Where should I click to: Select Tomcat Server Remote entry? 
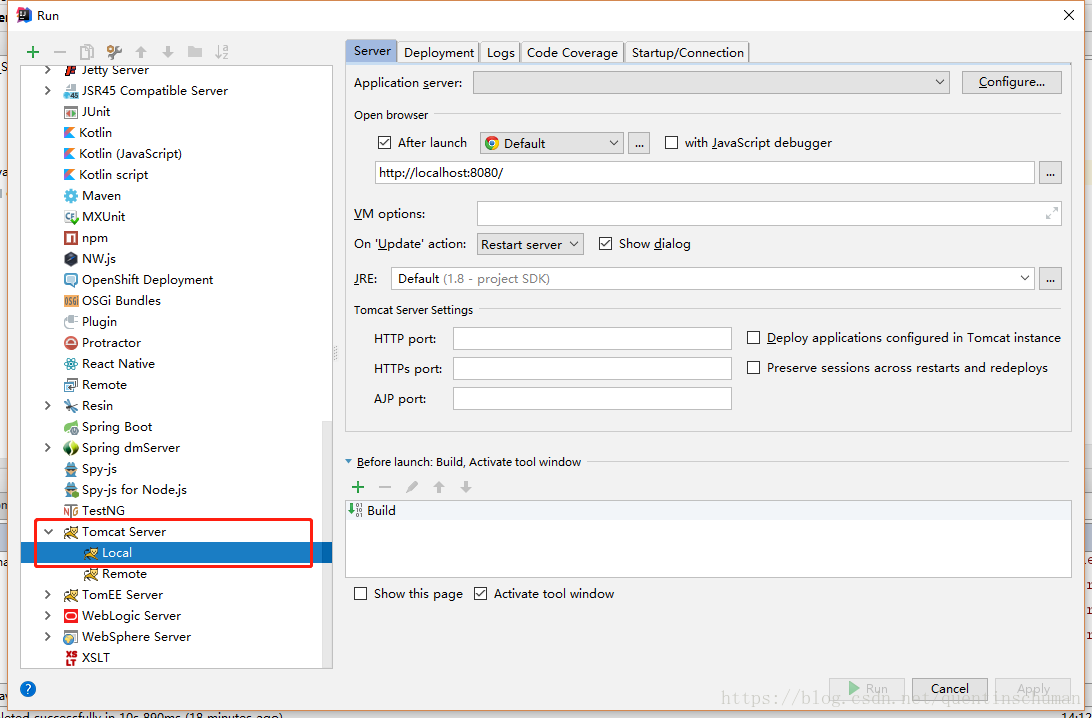tap(124, 574)
